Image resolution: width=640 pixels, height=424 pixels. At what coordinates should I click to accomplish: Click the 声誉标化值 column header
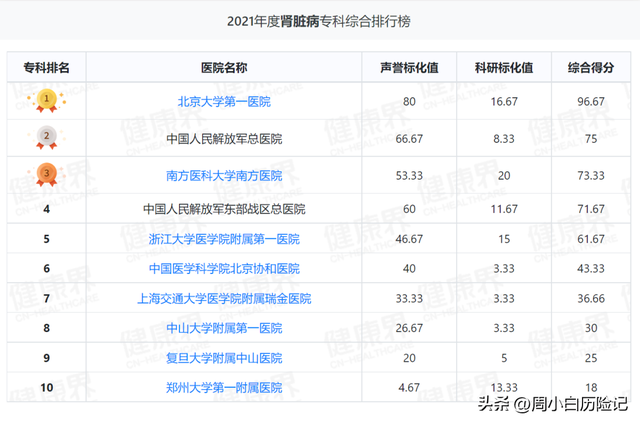click(x=409, y=67)
